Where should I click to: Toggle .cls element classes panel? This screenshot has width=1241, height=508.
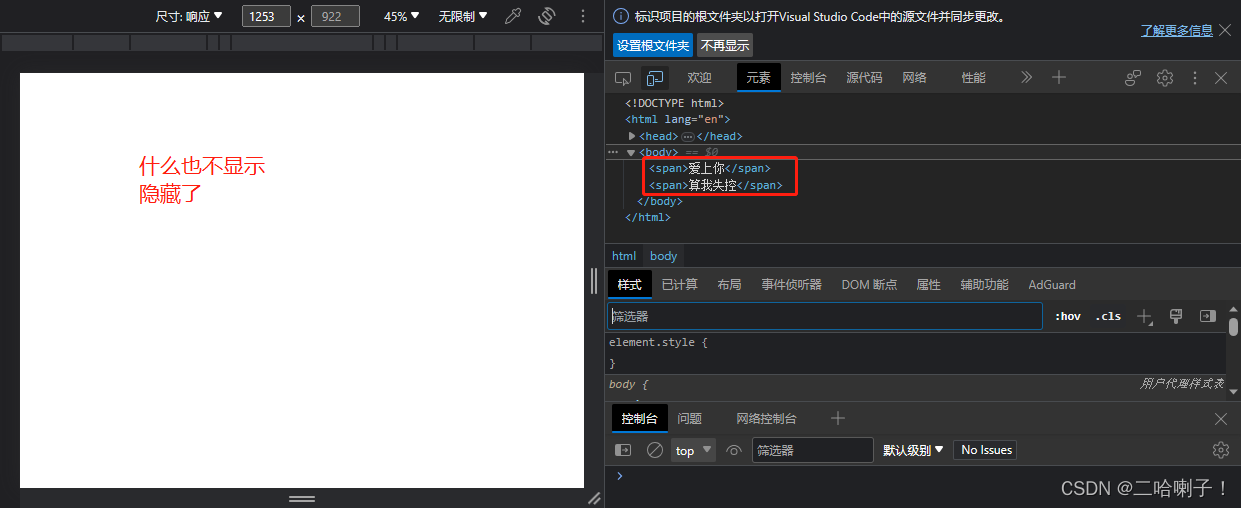(x=1108, y=316)
